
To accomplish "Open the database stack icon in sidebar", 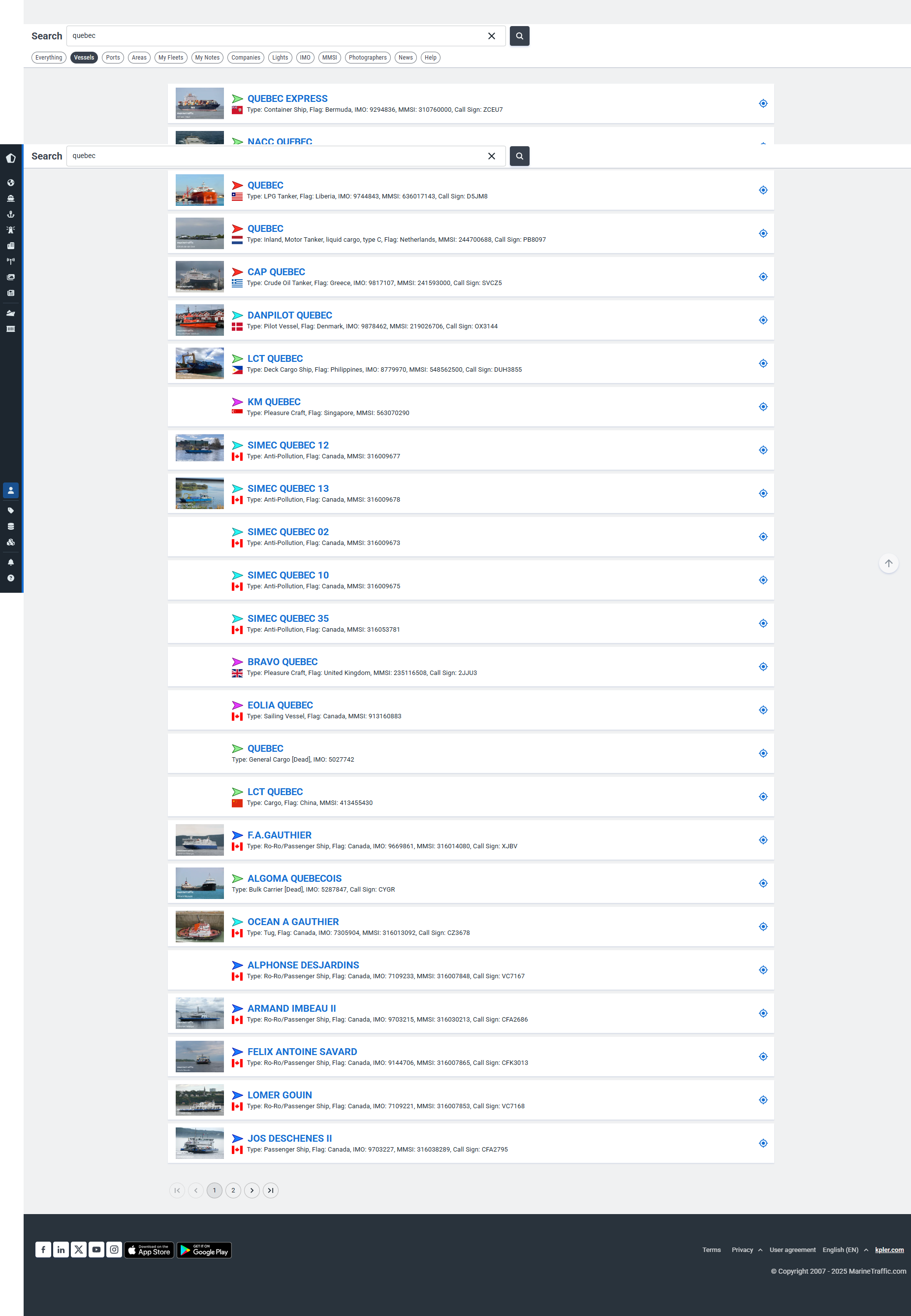I will (x=11, y=526).
